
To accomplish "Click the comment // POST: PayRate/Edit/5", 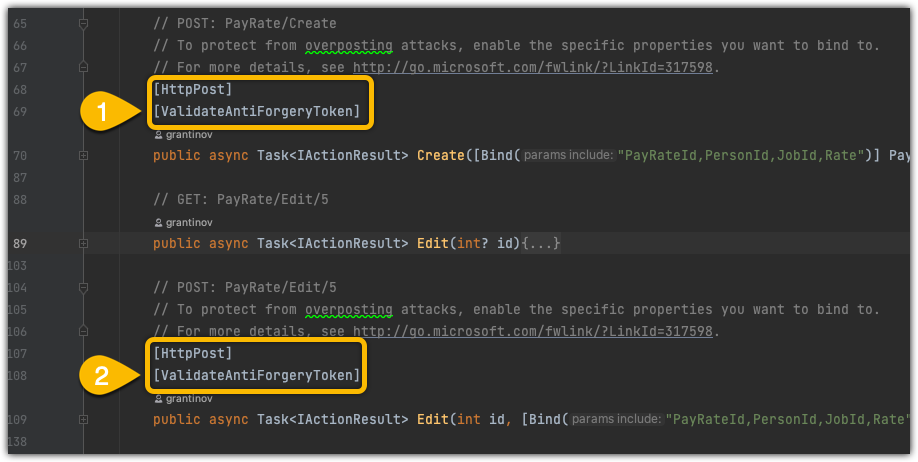I will click(245, 288).
